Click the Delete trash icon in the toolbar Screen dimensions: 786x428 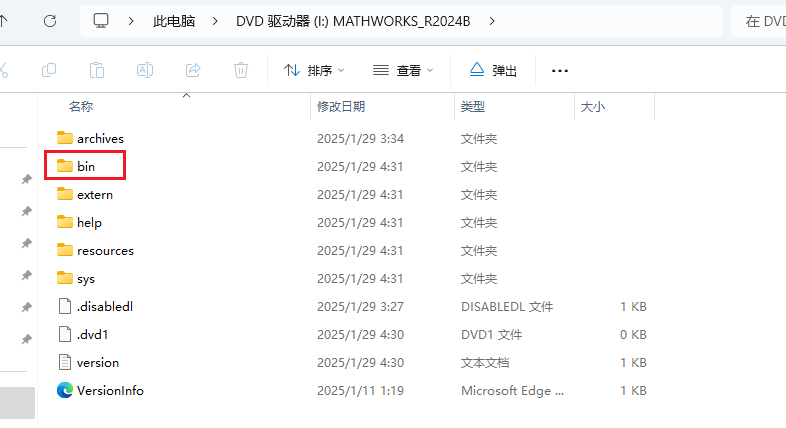click(x=241, y=70)
